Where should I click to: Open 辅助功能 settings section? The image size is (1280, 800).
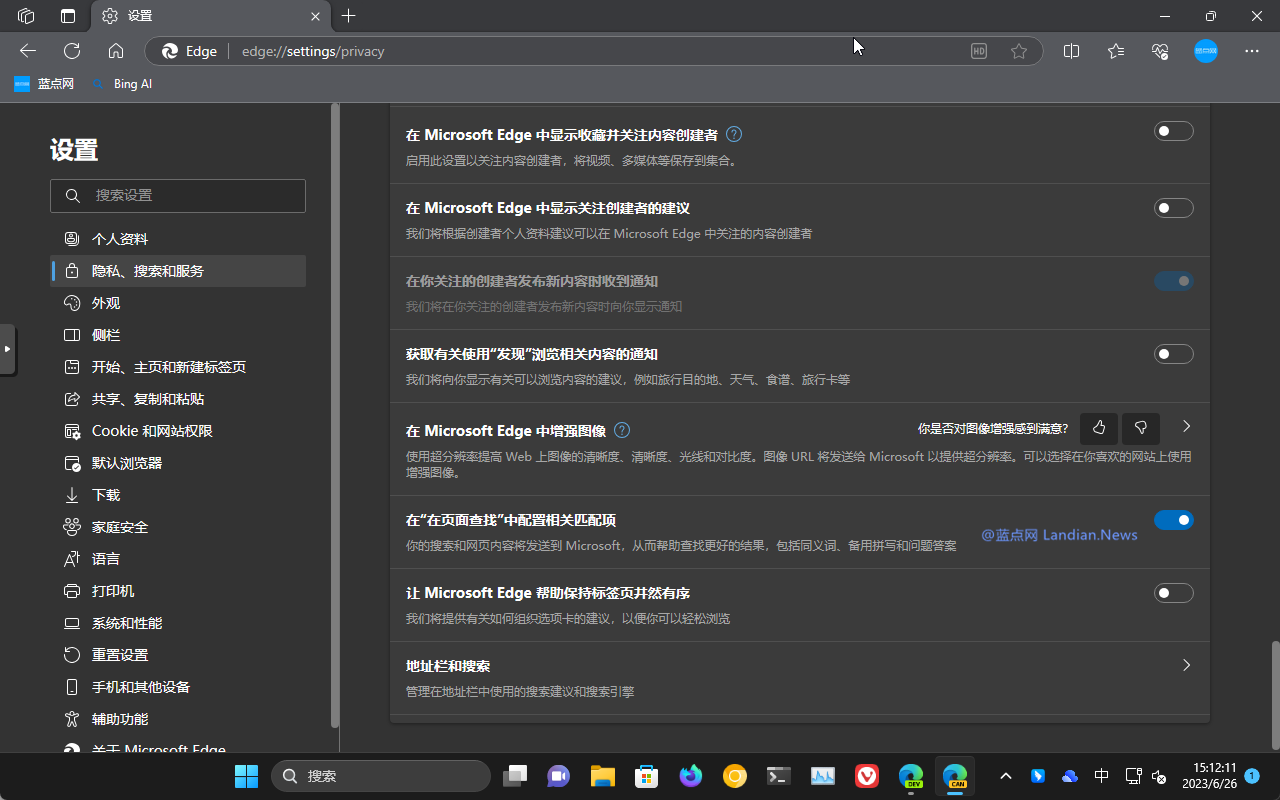click(x=178, y=719)
